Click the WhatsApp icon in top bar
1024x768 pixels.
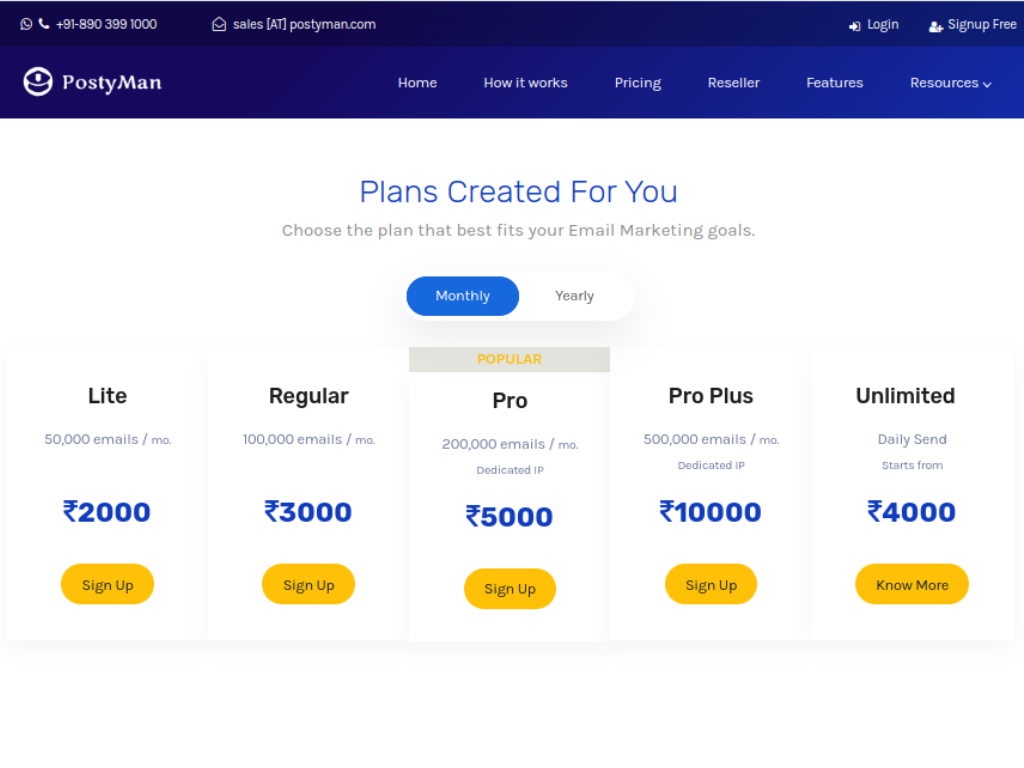pyautogui.click(x=26, y=24)
